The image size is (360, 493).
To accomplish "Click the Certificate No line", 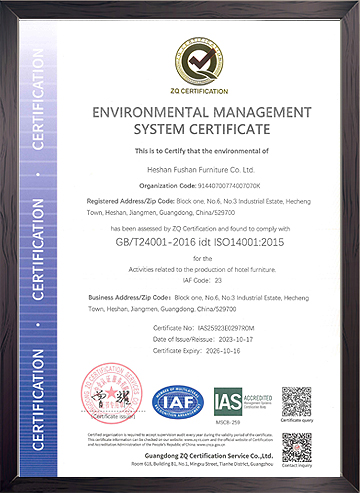I will pos(204,328).
